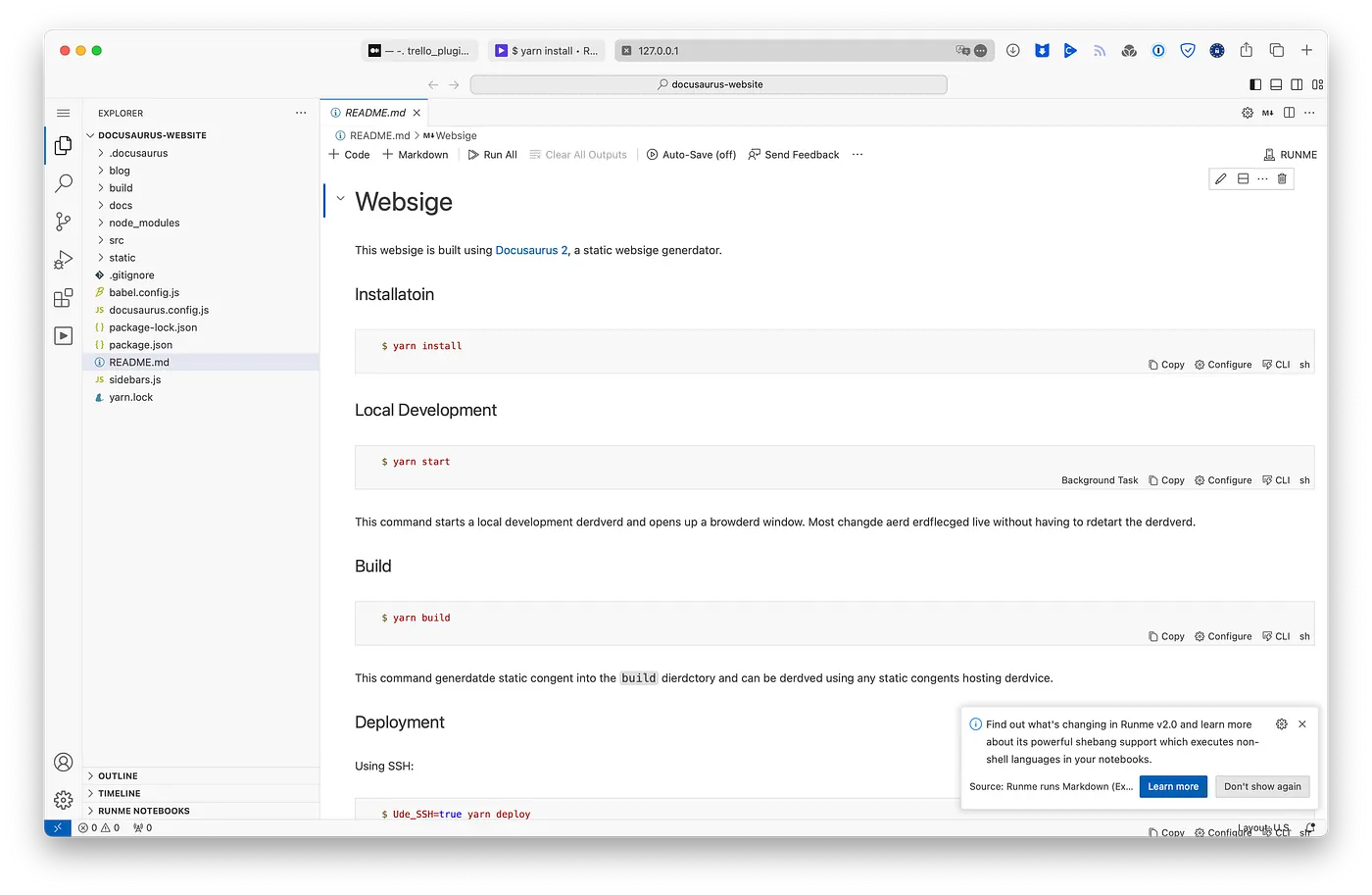Open the Source Control view
This screenshot has height=895, width=1372.
[63, 222]
